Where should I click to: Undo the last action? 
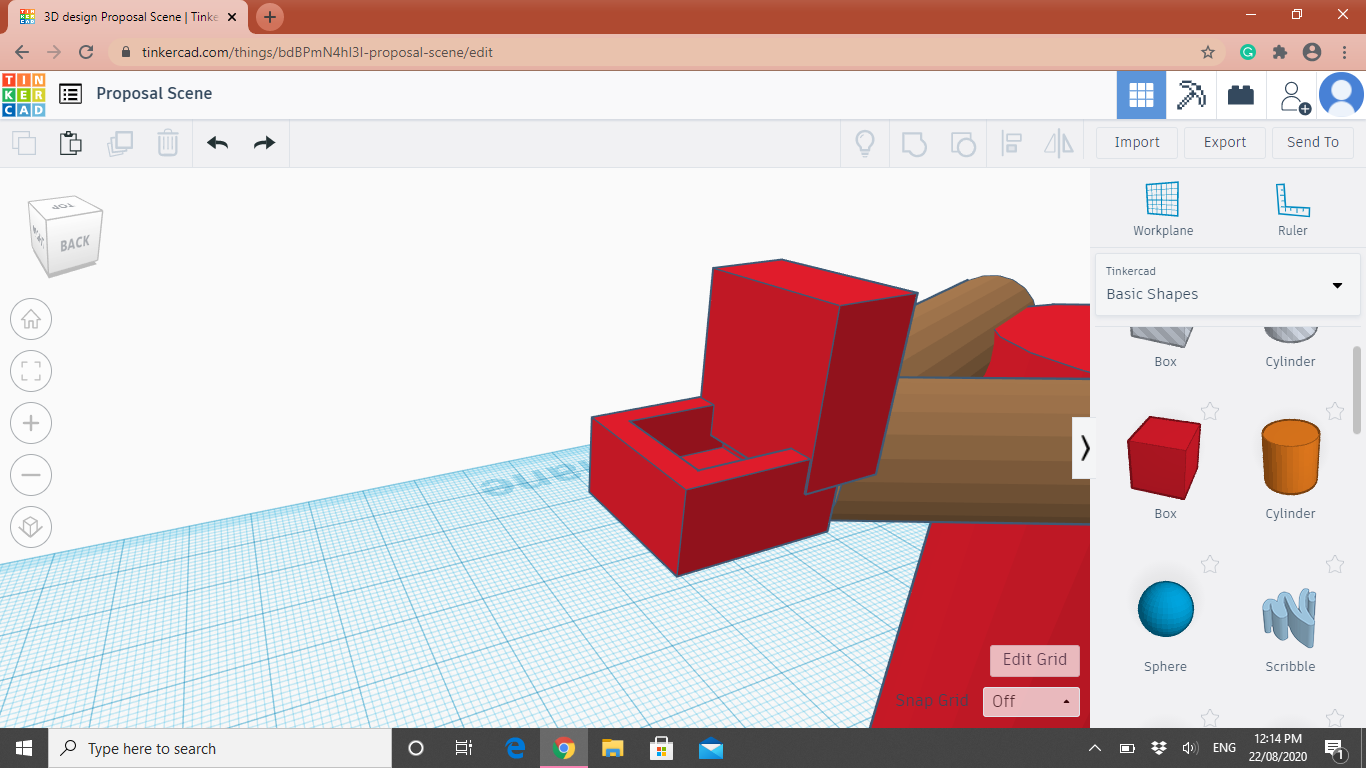click(217, 143)
